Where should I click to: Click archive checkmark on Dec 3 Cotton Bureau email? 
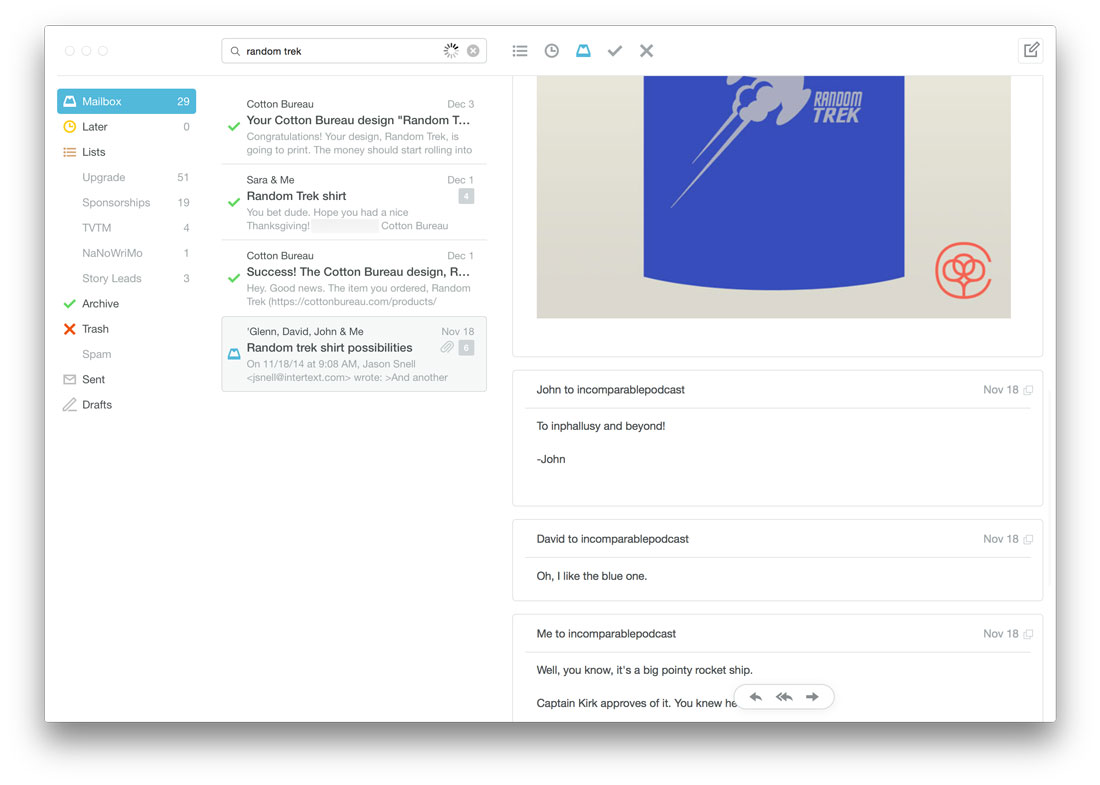[x=234, y=127]
